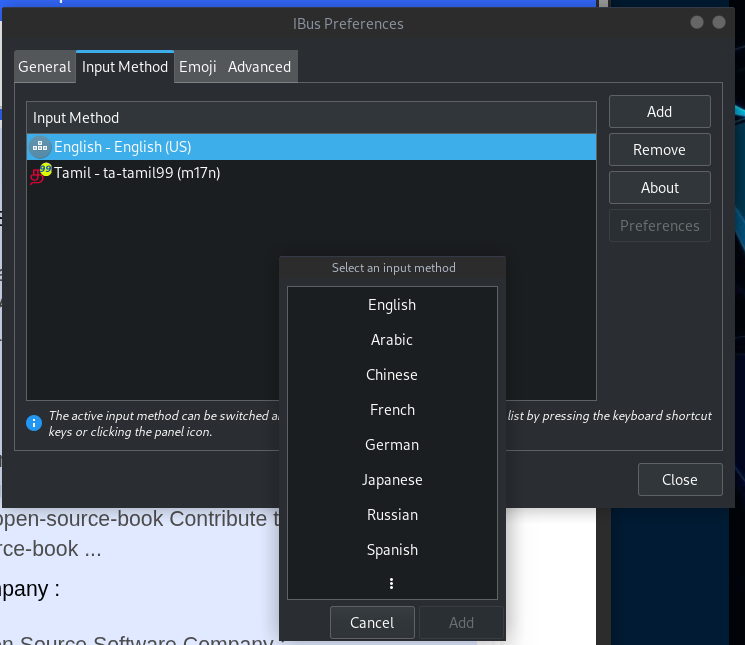
Task: Click the Add button in selection dialog
Action: pyautogui.click(x=461, y=623)
